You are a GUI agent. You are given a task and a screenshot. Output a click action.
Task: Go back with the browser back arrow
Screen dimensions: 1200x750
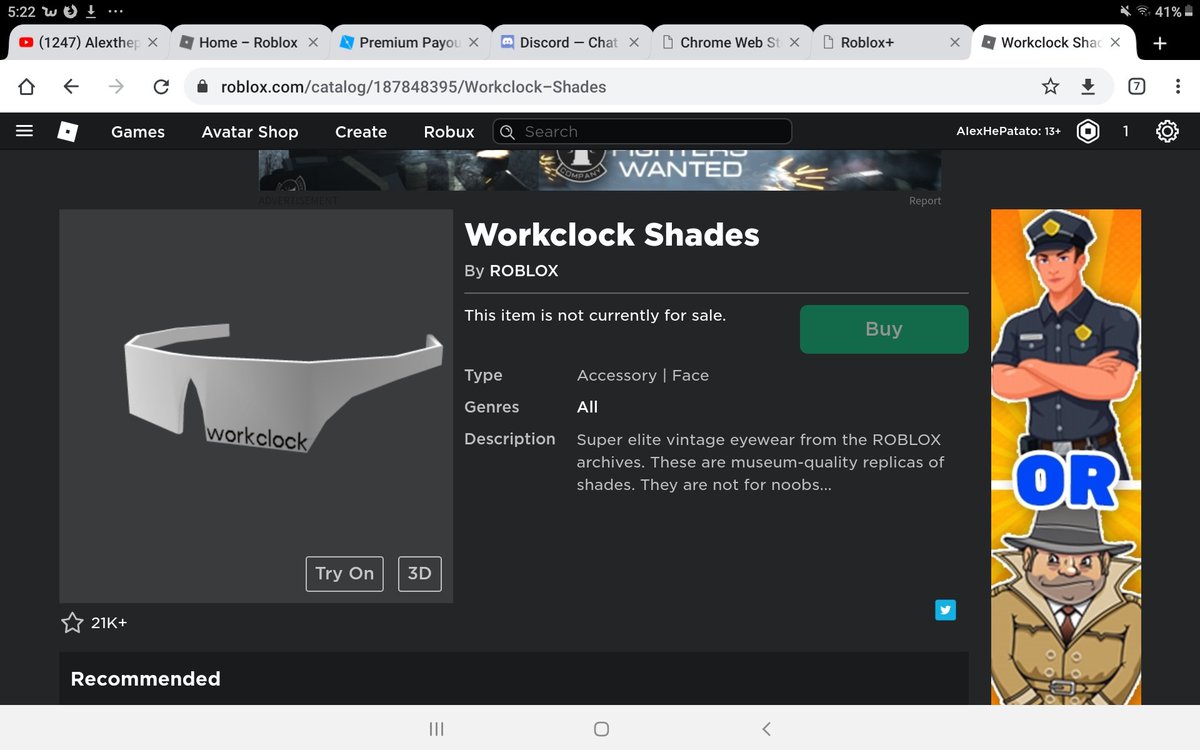pyautogui.click(x=71, y=87)
